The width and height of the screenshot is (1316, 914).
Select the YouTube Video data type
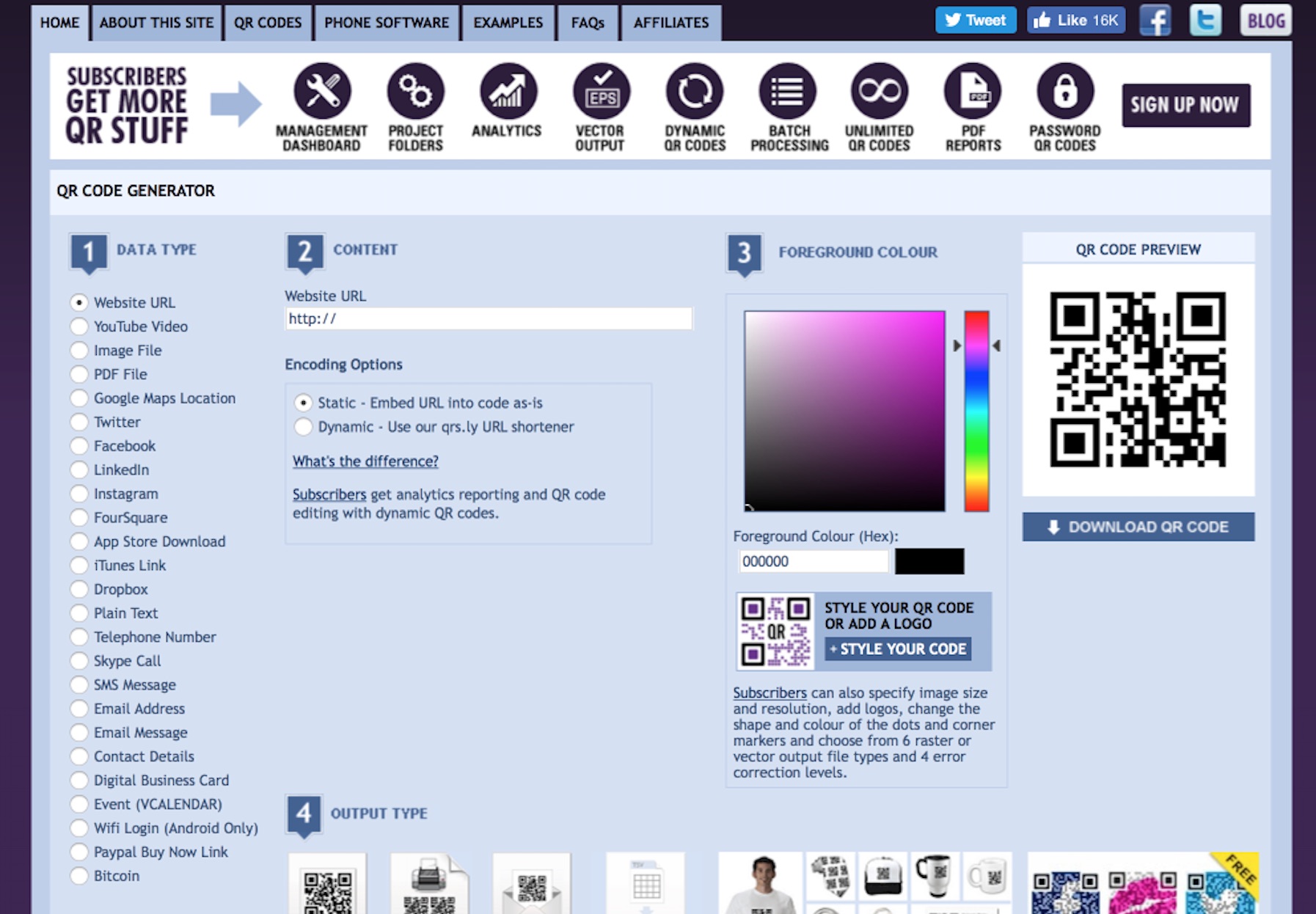(79, 326)
